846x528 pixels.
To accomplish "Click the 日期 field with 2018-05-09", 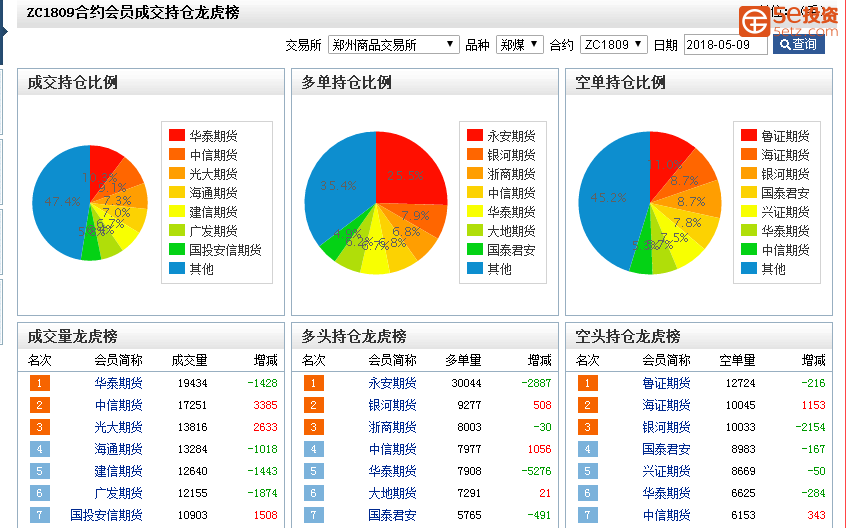I will [x=725, y=45].
